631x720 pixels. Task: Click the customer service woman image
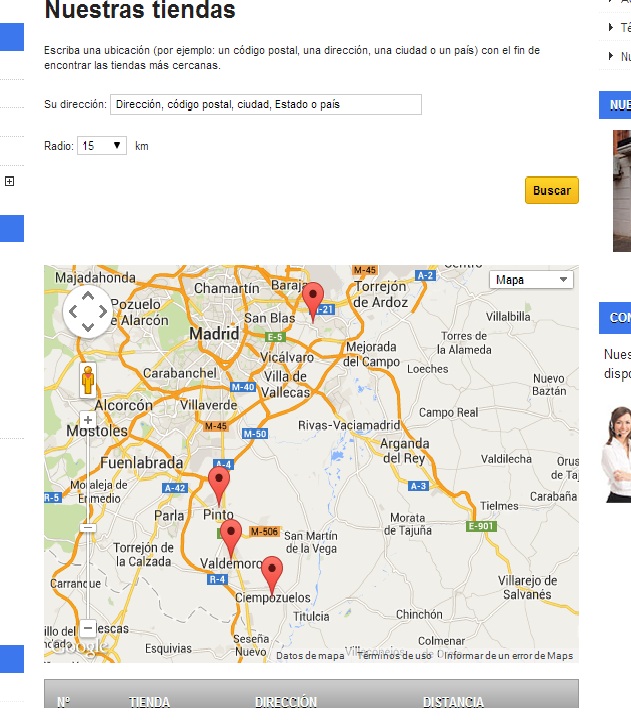616,455
